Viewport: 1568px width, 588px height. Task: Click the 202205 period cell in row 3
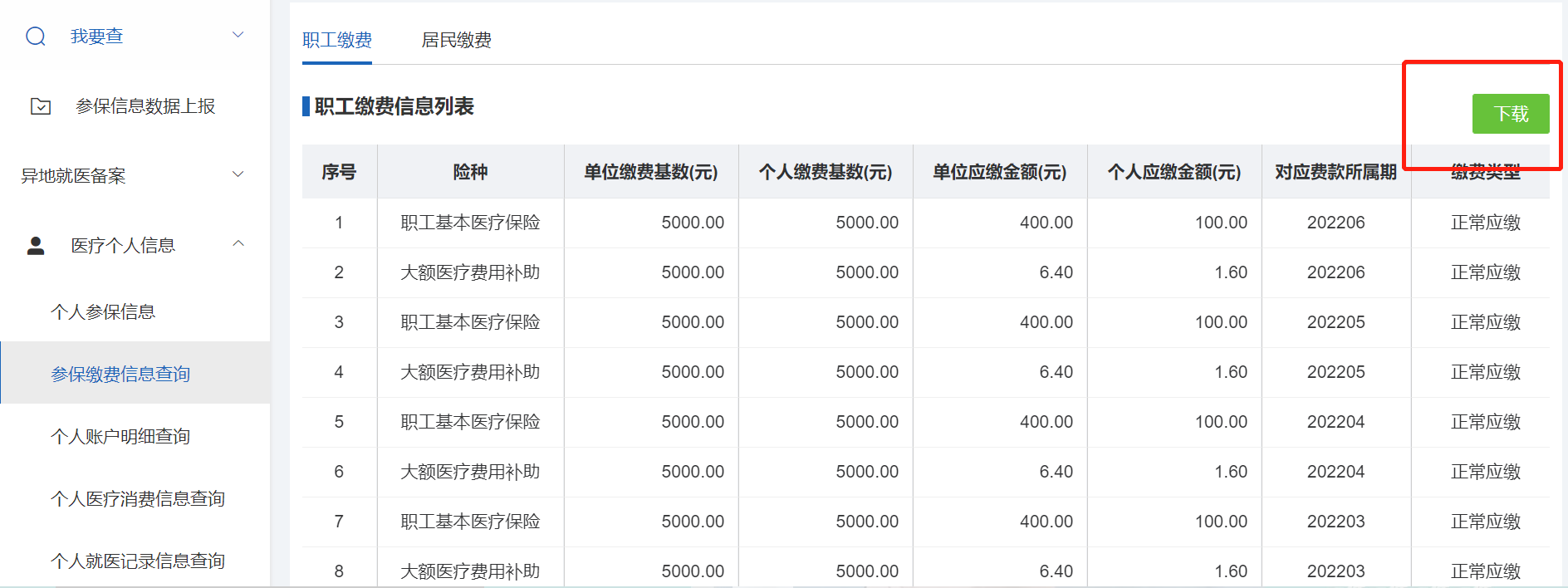(1335, 322)
